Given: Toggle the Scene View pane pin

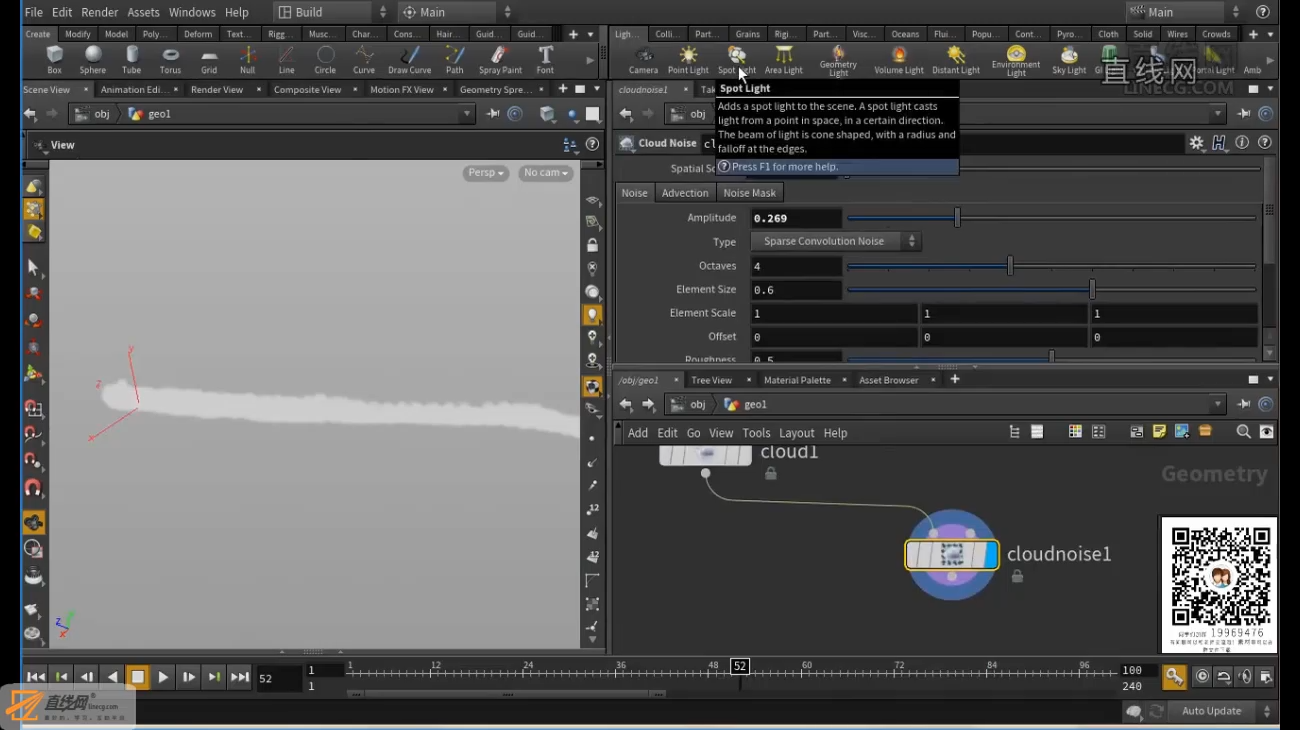Looking at the screenshot, I should [493, 114].
